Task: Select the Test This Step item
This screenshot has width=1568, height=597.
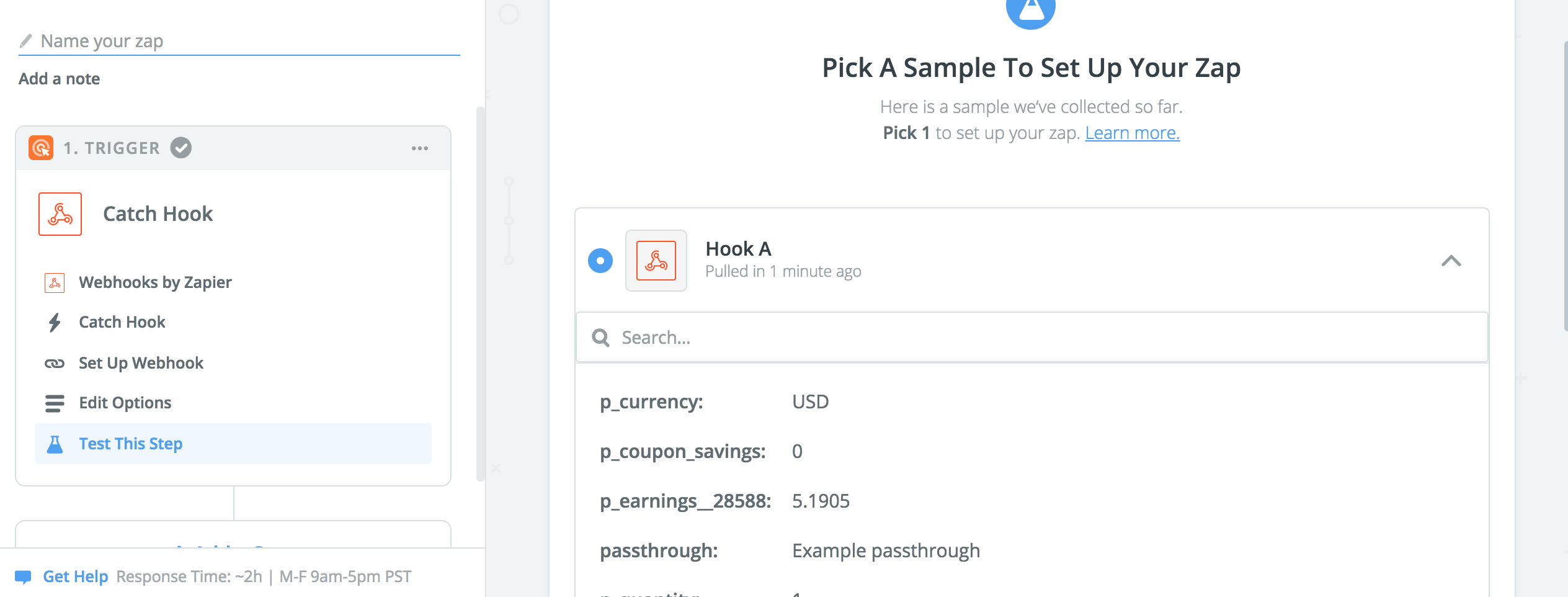Action: (x=130, y=444)
